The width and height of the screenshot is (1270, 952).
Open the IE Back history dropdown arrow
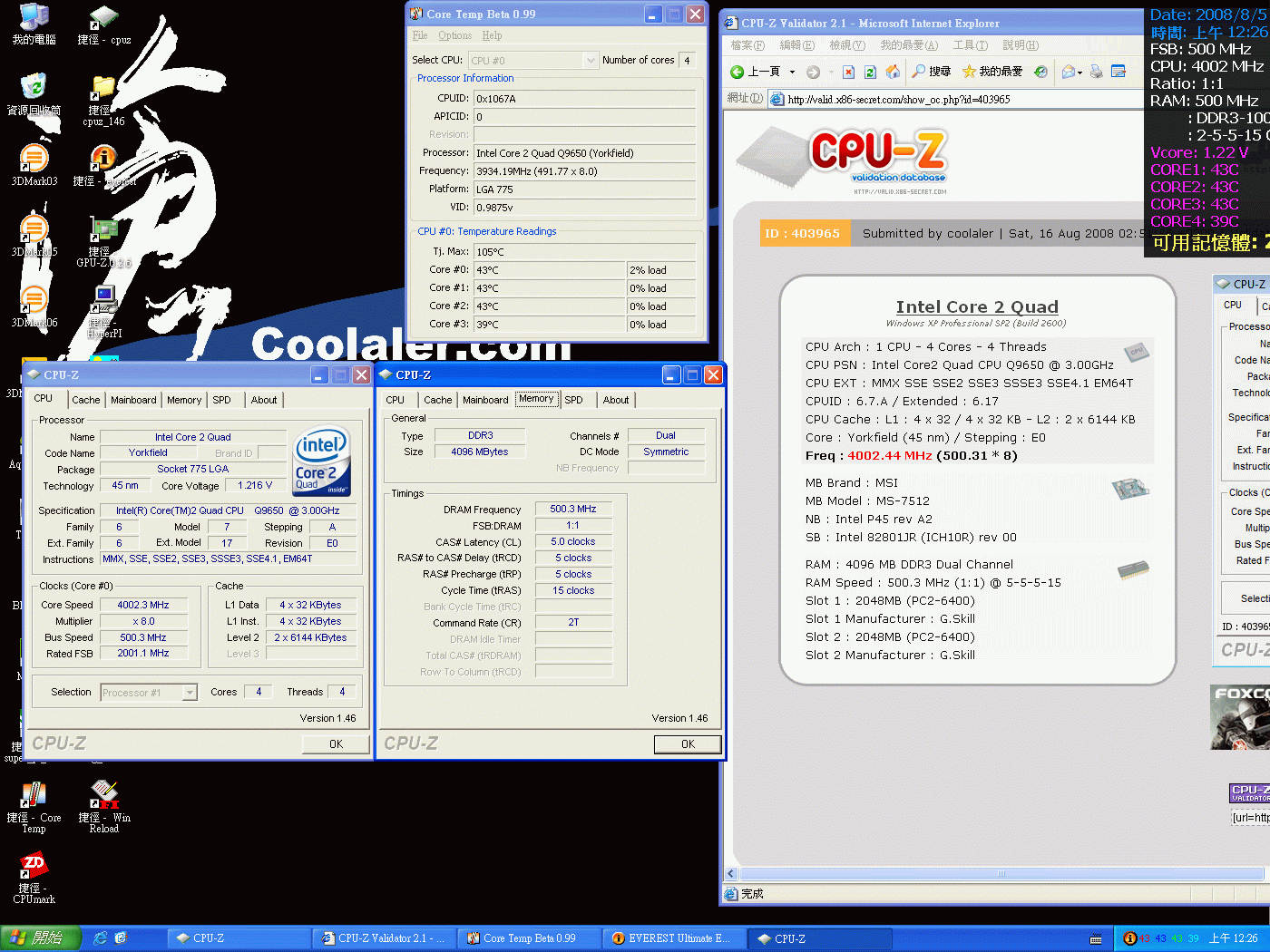(792, 72)
